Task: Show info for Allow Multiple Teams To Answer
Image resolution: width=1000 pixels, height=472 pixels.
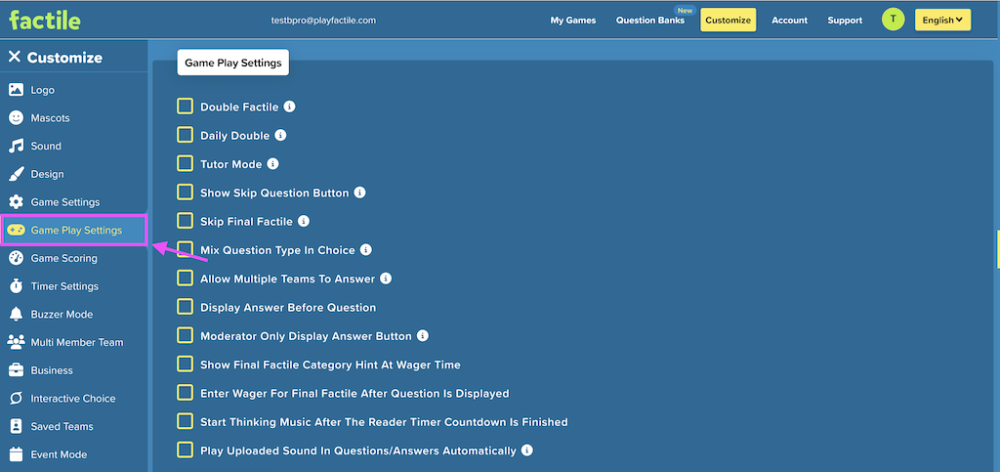Action: tap(386, 278)
